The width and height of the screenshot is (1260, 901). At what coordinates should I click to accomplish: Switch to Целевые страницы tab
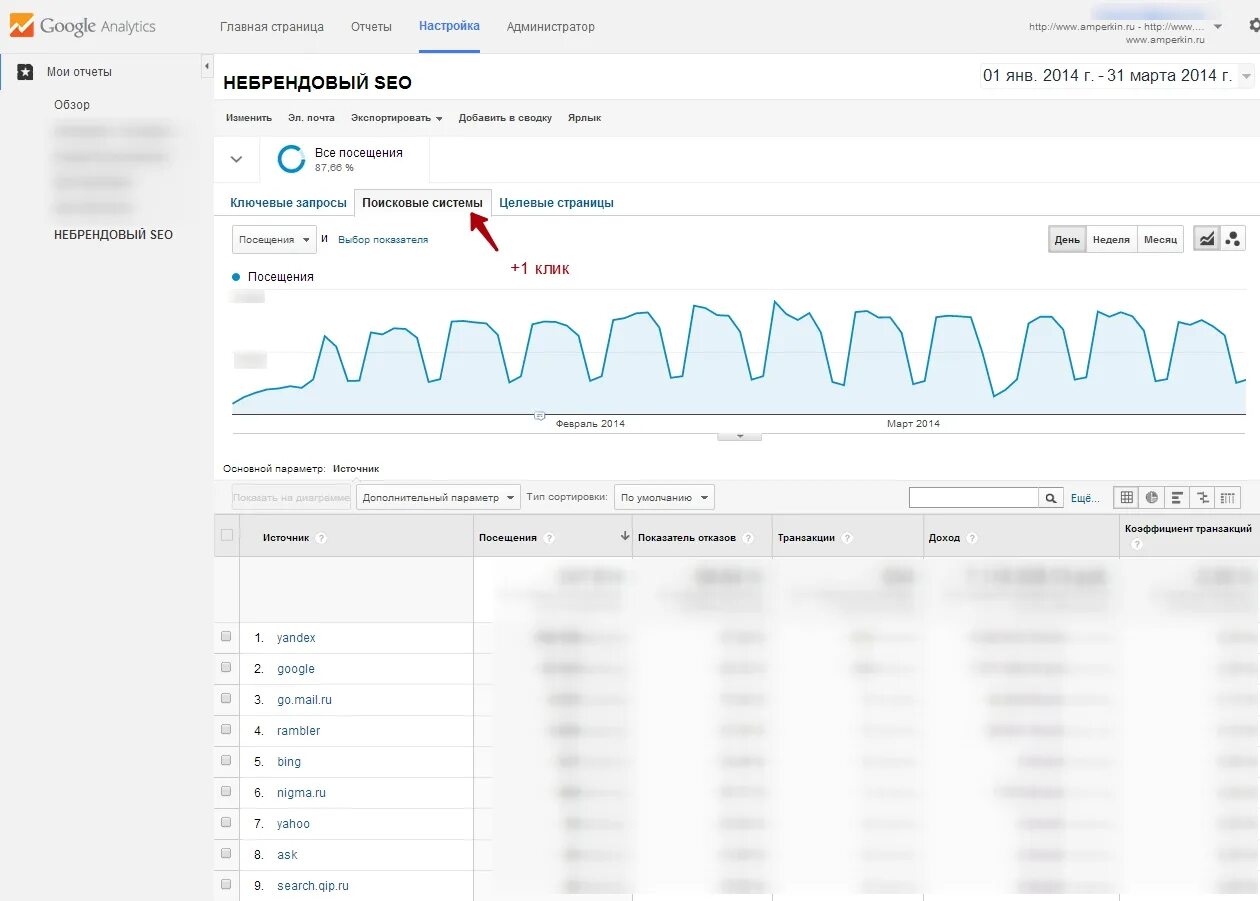tap(556, 203)
